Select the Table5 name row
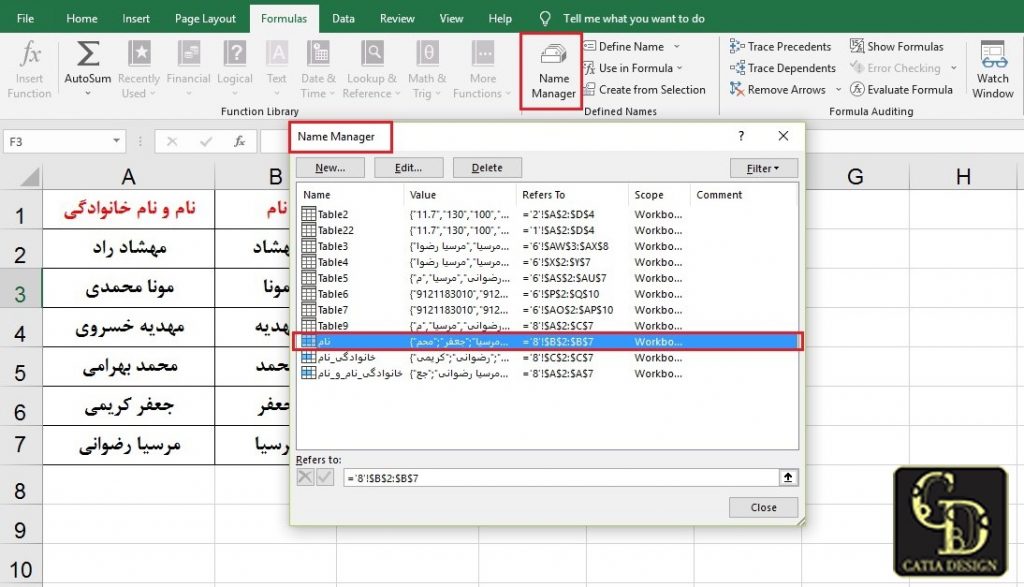Screen dimensions: 1024x587 click(x=547, y=278)
